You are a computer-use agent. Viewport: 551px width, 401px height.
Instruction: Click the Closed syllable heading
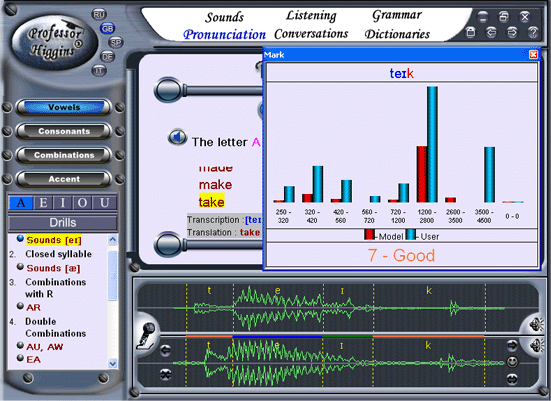pos(58,254)
